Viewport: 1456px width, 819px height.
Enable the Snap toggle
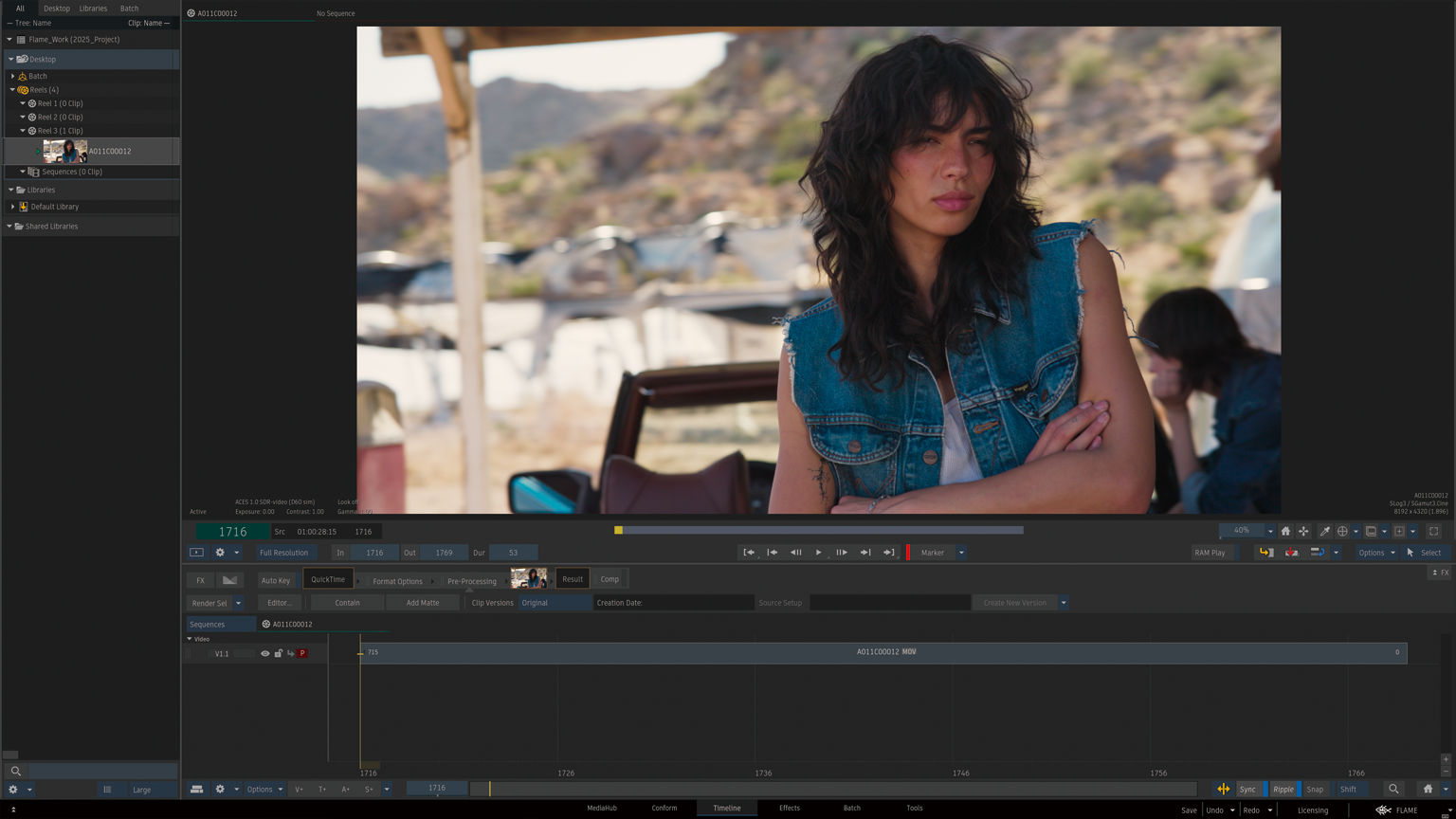[1315, 790]
